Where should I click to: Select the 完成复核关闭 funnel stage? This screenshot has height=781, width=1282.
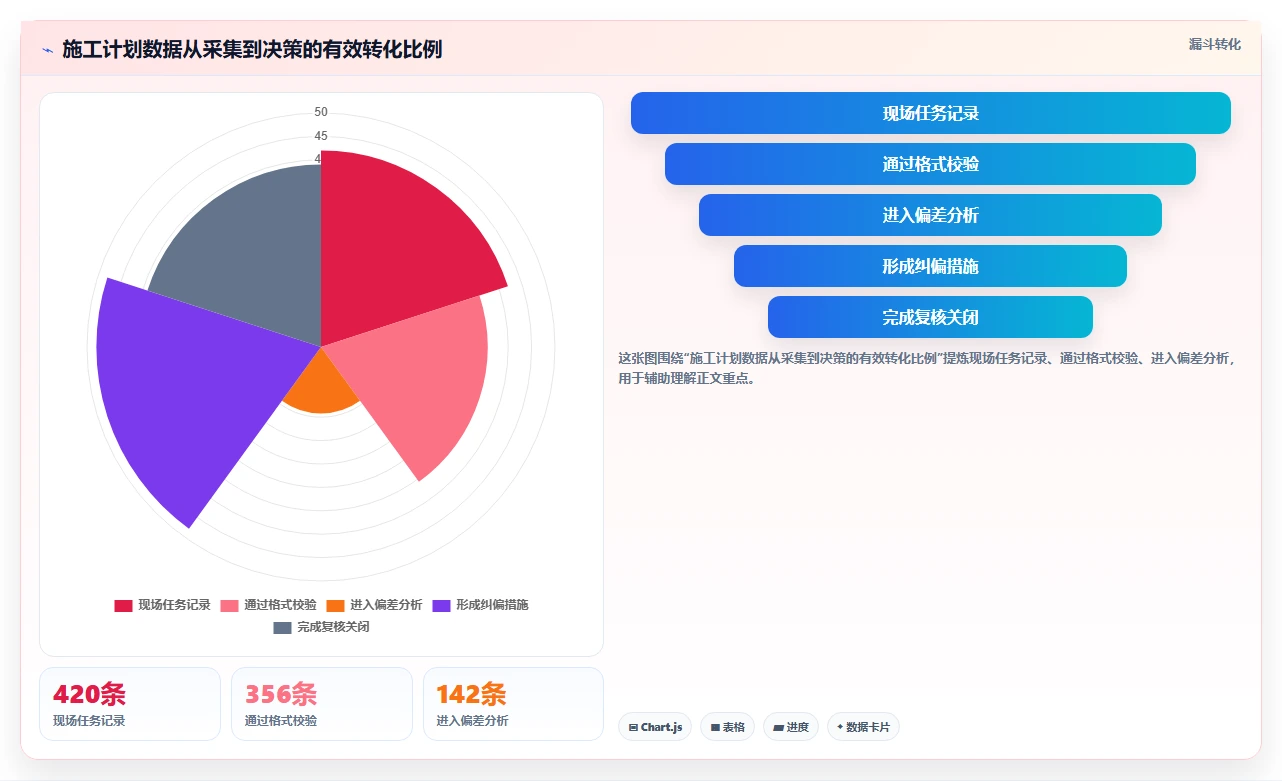coord(930,317)
